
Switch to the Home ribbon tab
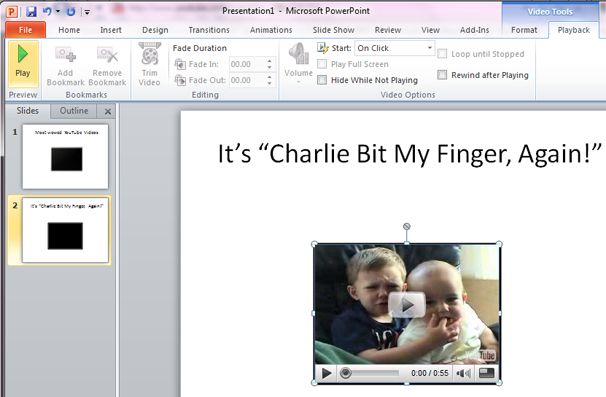(x=69, y=30)
